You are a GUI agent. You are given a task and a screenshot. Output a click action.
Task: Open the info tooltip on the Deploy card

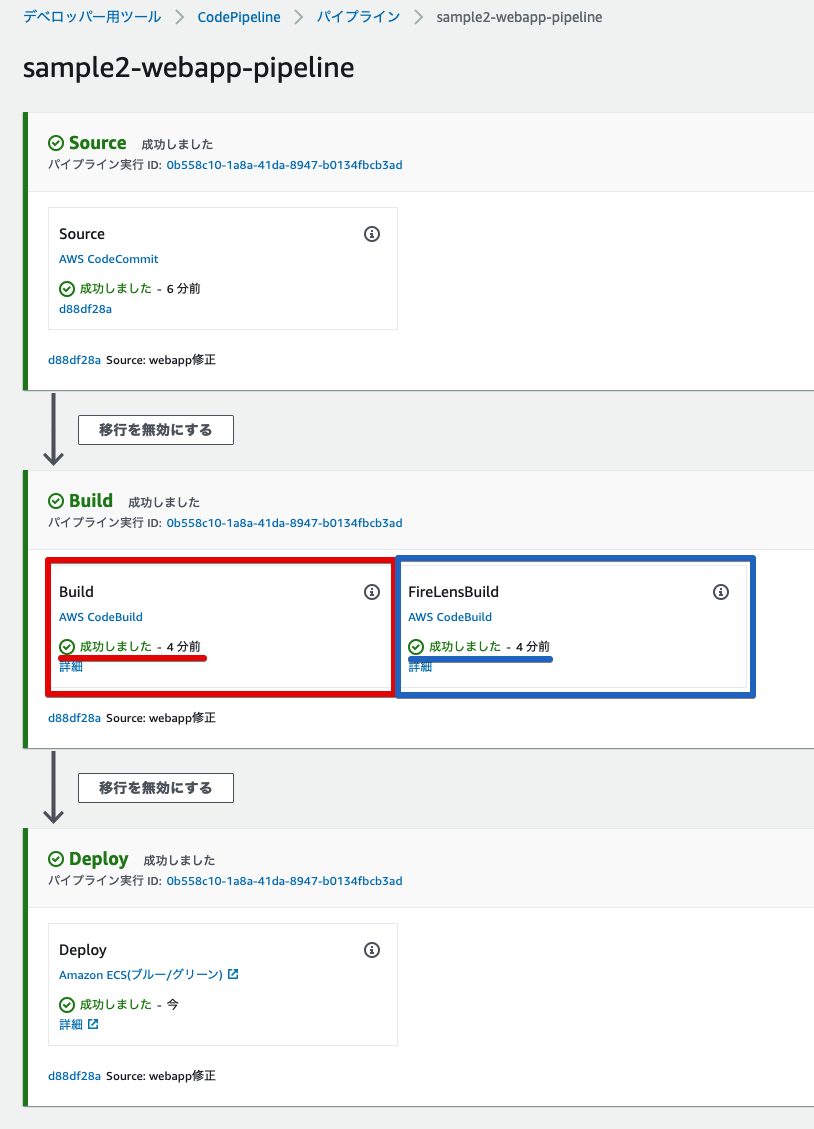pos(372,950)
